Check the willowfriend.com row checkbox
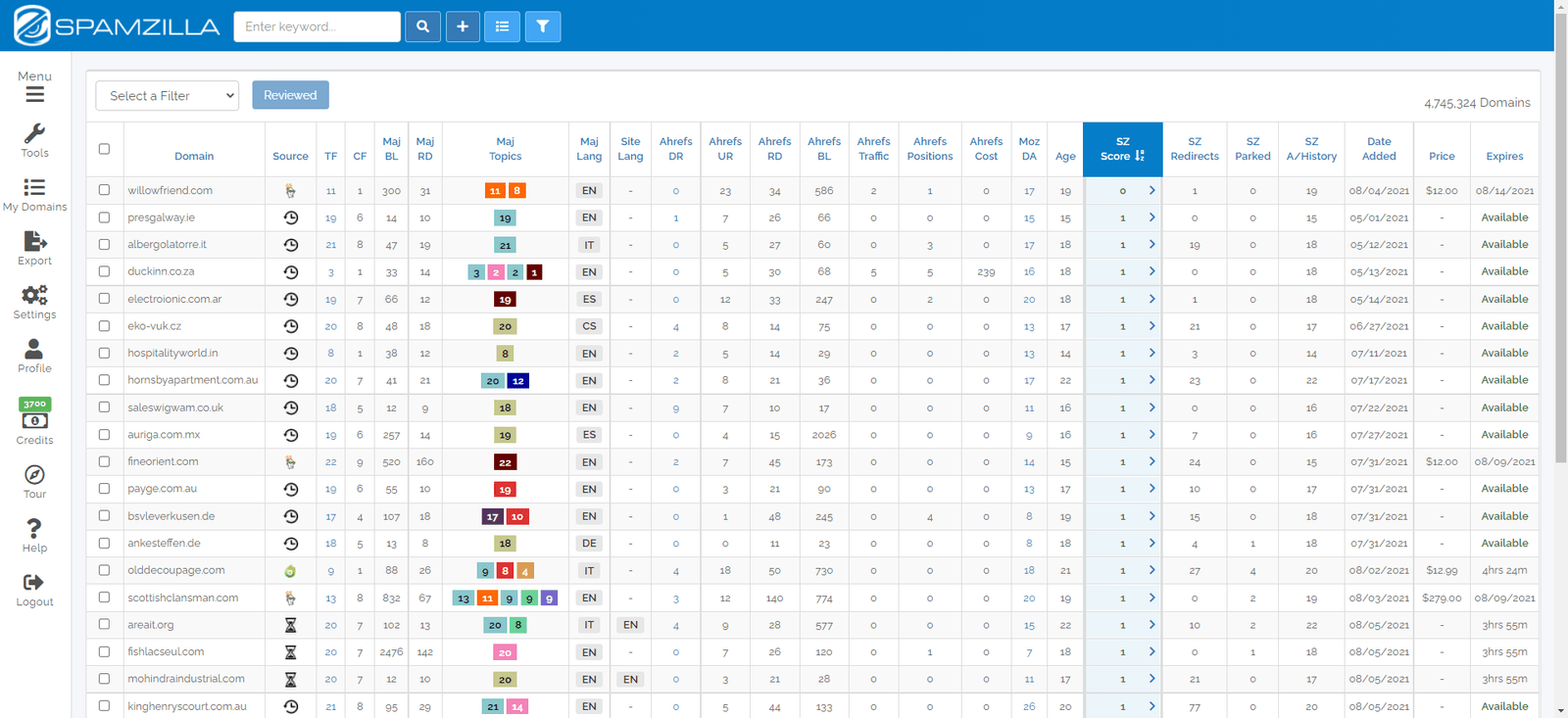This screenshot has height=718, width=1568. click(104, 190)
